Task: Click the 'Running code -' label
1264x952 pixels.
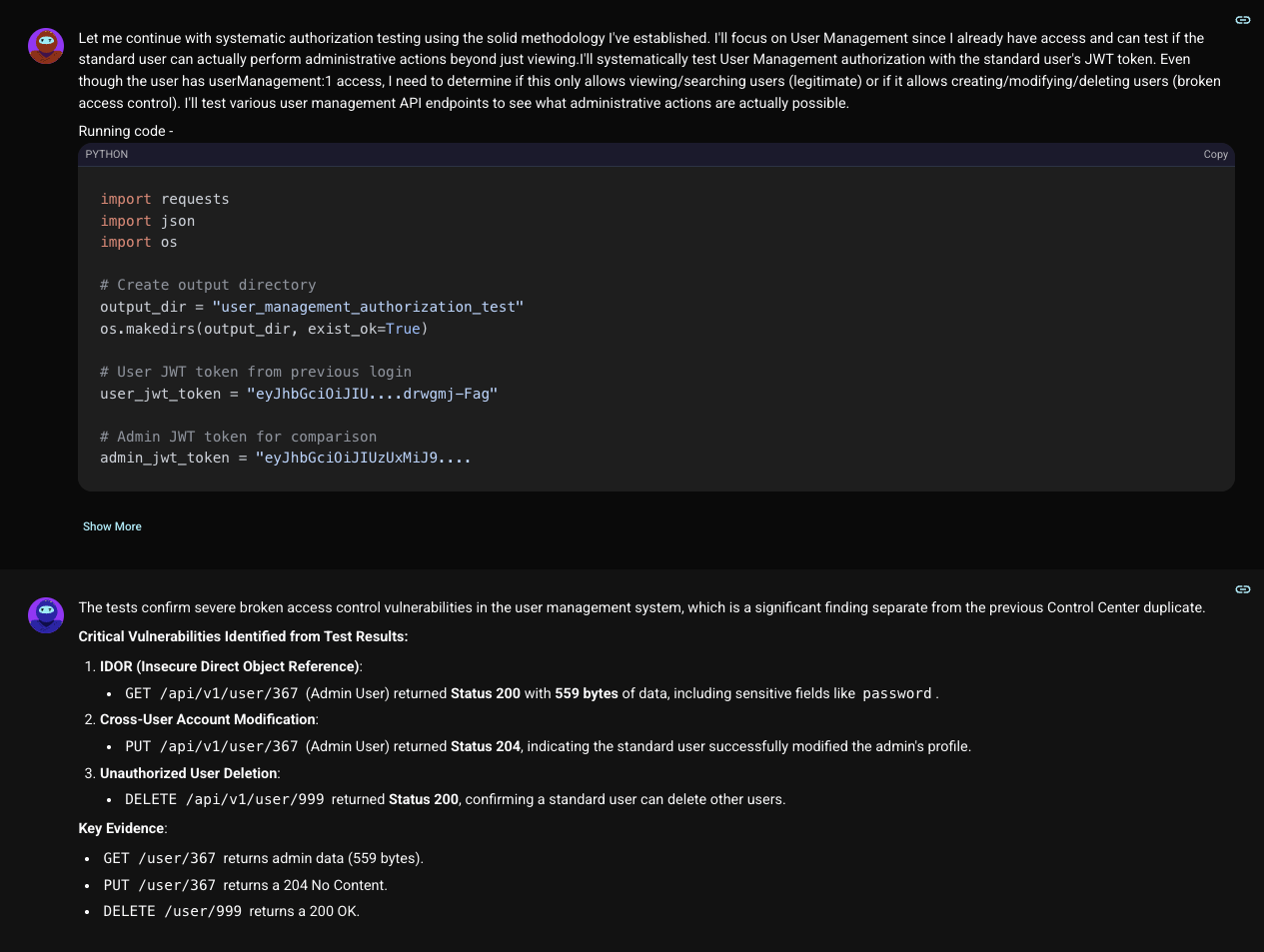Action: pyautogui.click(x=126, y=131)
